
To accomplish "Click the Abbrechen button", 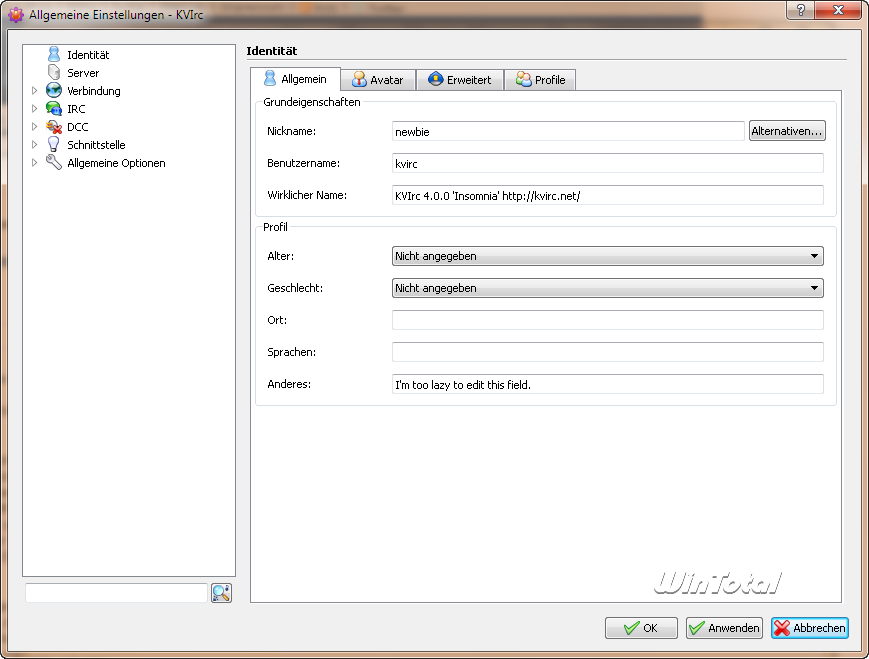I will (x=810, y=628).
